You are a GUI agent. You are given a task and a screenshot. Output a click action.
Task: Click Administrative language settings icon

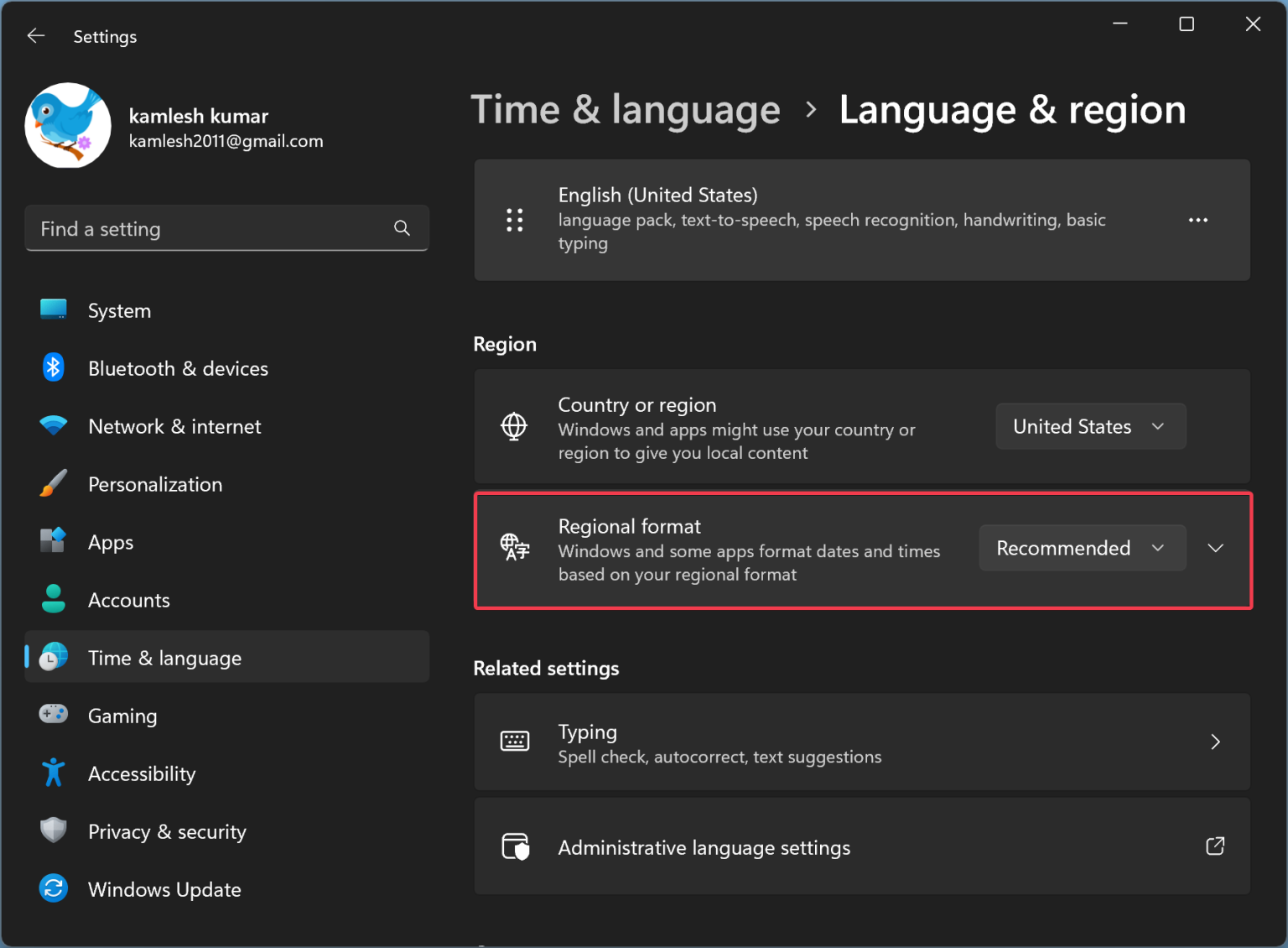tap(515, 846)
